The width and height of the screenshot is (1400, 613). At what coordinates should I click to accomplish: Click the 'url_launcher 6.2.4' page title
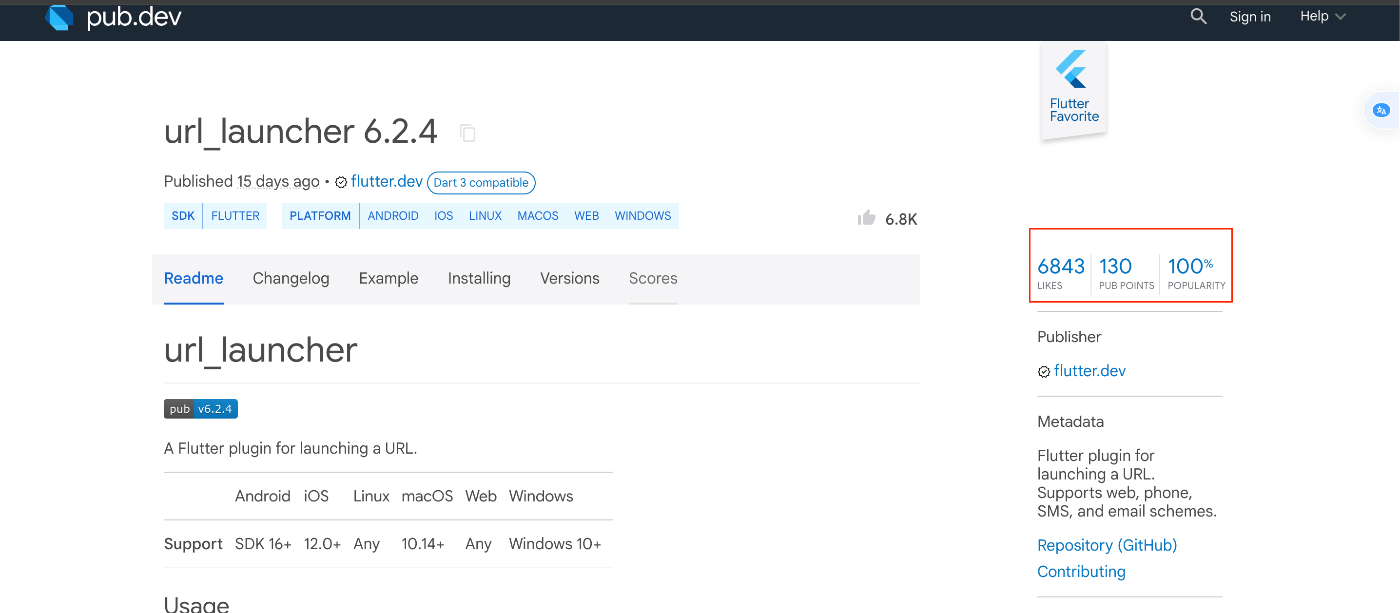301,132
